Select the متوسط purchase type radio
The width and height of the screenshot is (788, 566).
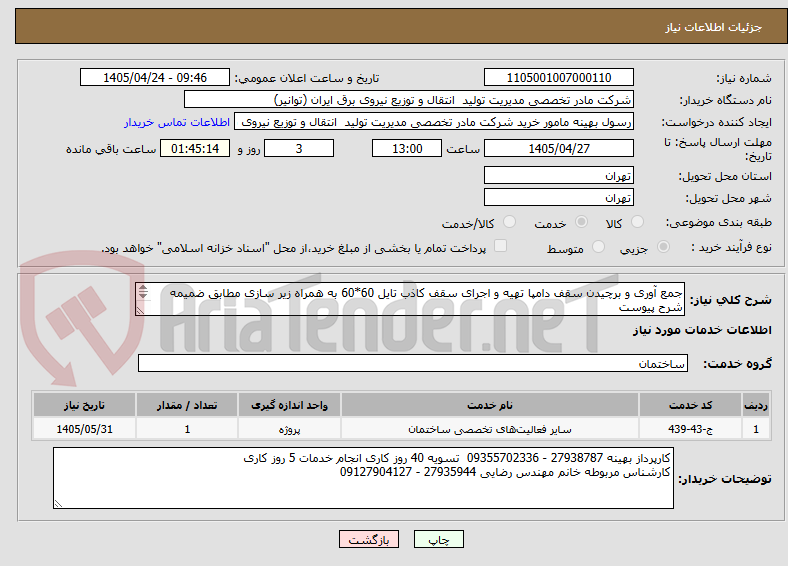598,247
